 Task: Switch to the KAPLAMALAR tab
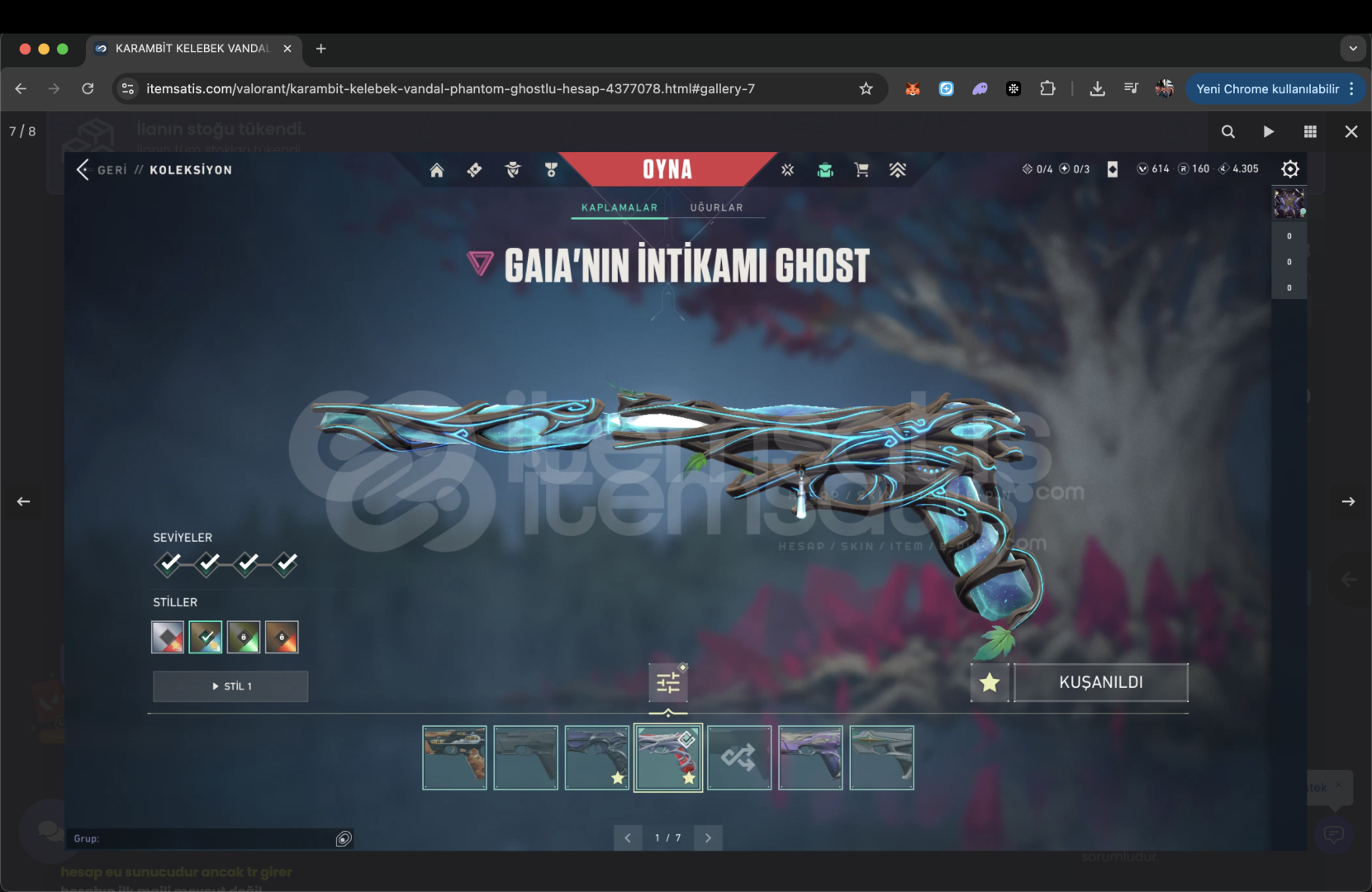[x=620, y=208]
